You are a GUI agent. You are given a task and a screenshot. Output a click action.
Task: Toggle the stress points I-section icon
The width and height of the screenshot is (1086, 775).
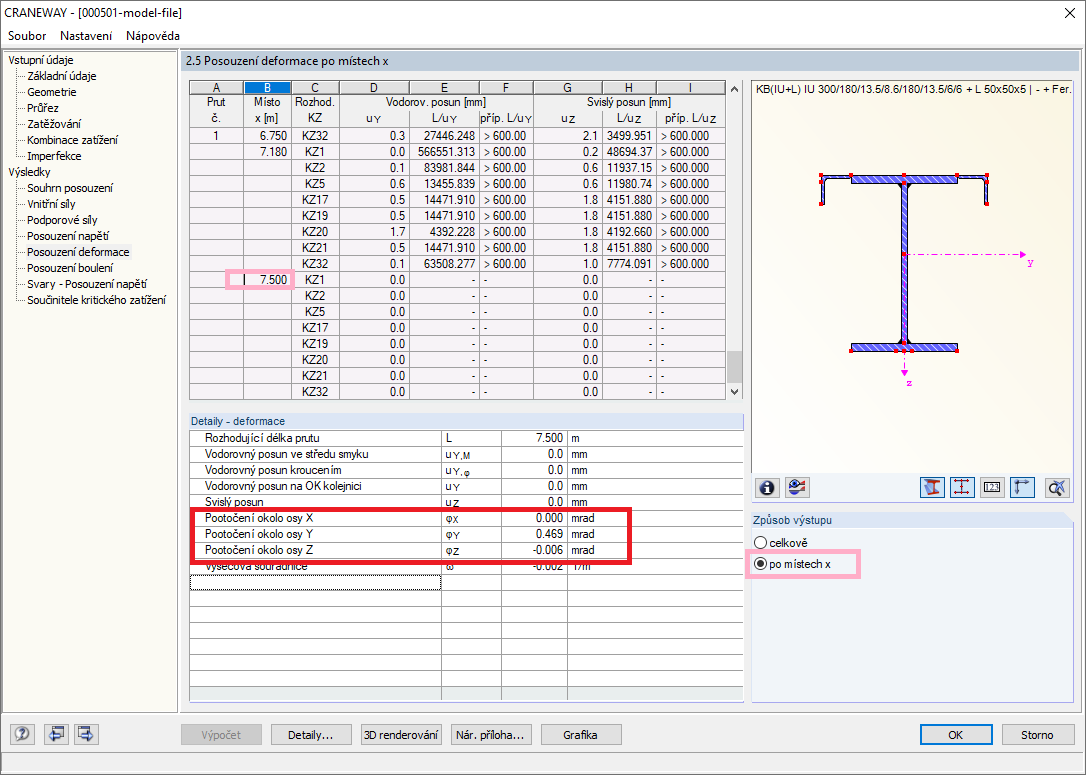tap(962, 488)
